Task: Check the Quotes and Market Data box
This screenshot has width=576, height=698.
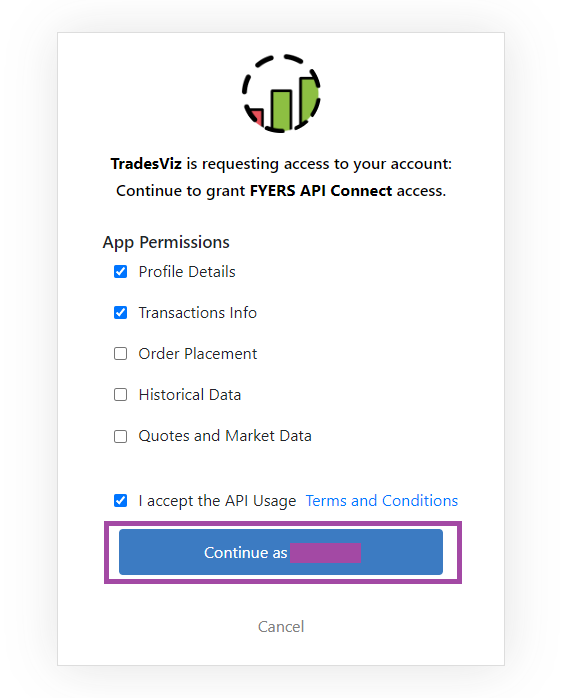Action: [120, 436]
